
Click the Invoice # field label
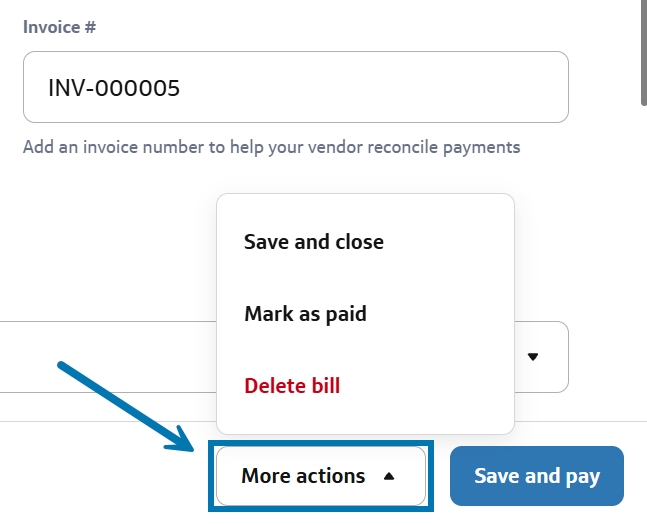(x=60, y=27)
